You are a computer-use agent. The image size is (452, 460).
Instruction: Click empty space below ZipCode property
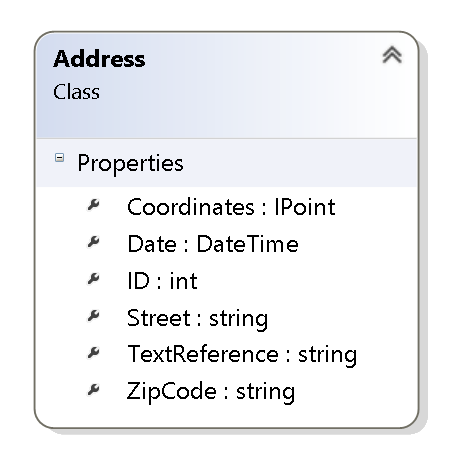click(x=227, y=415)
